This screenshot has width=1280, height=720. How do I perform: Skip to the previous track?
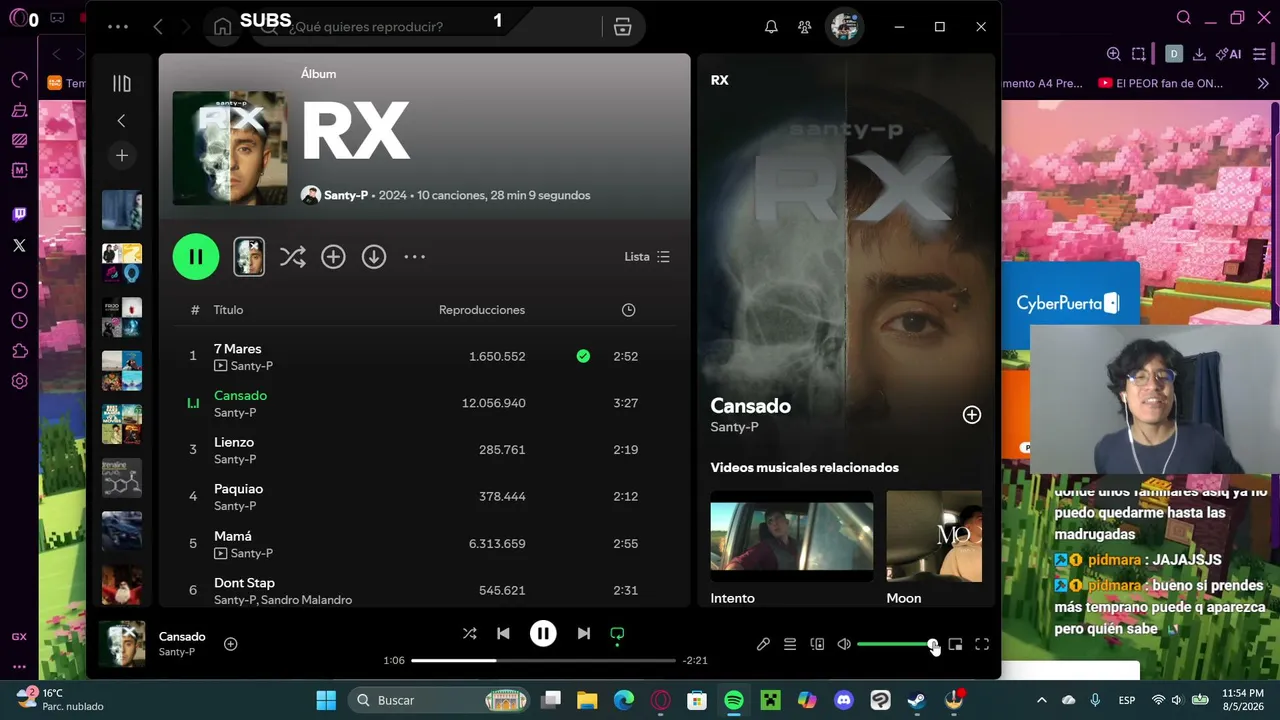pos(503,633)
